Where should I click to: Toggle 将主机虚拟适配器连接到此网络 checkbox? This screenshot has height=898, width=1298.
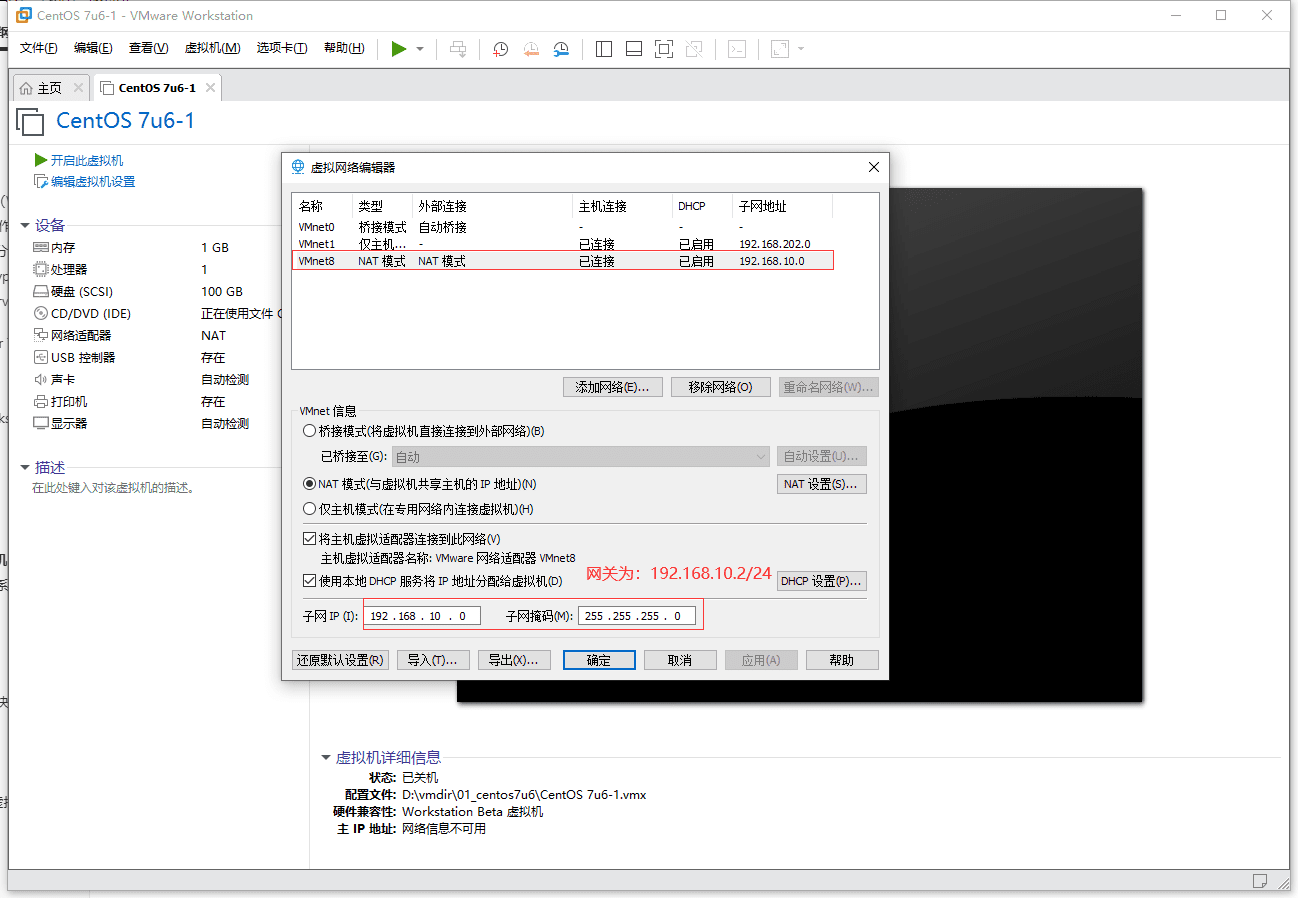[x=309, y=538]
